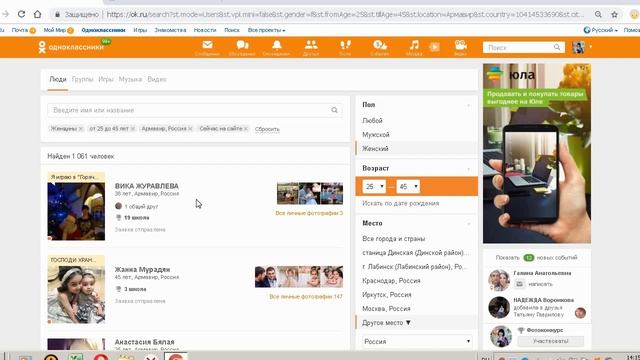This screenshot has width=640, height=360.
Task: Collapse the 'Возраст' filter section
Action: pyautogui.click(x=468, y=169)
